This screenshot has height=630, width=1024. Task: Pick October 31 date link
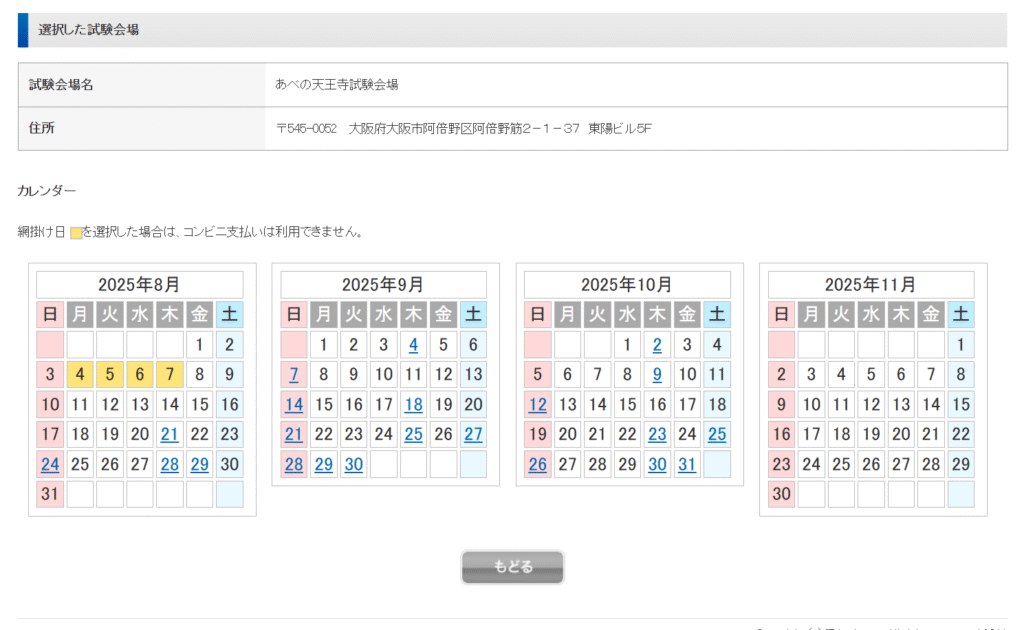(687, 464)
